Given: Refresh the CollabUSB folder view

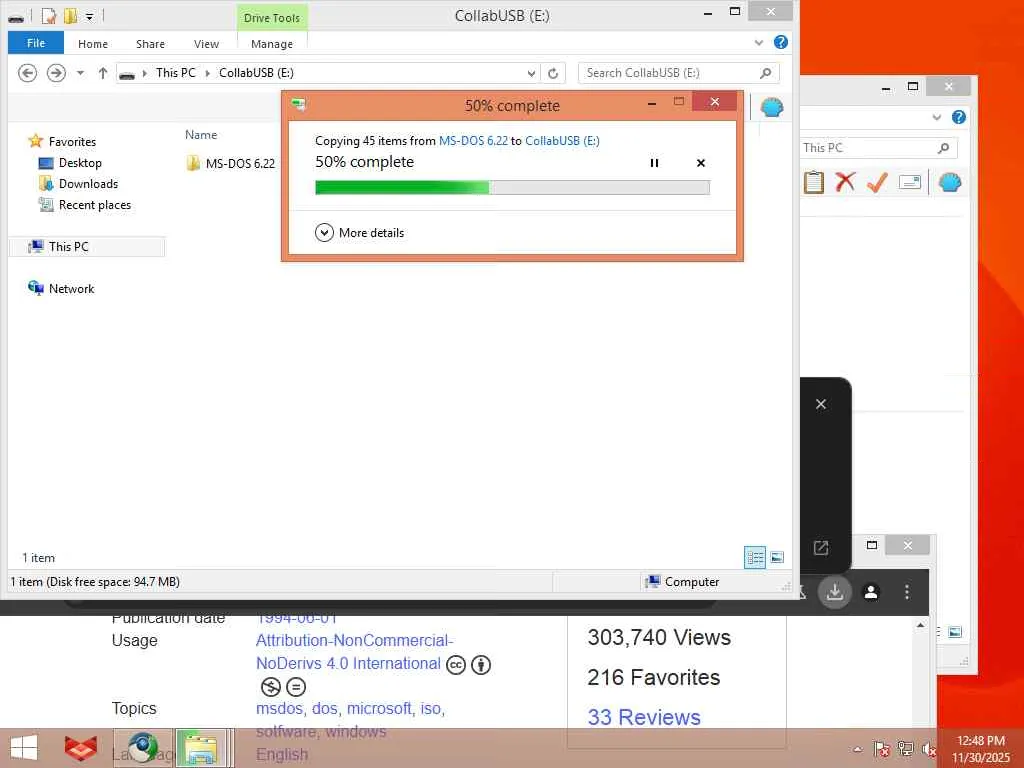Looking at the screenshot, I should [x=553, y=73].
